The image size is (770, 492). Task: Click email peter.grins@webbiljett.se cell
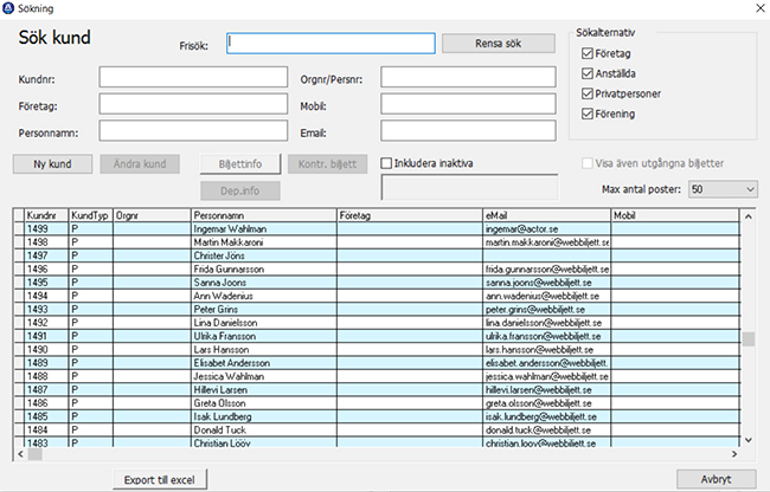click(547, 309)
